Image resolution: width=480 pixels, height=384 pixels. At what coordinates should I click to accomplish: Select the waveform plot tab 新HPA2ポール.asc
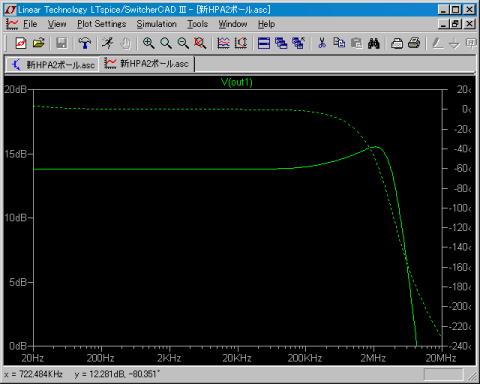click(x=147, y=63)
